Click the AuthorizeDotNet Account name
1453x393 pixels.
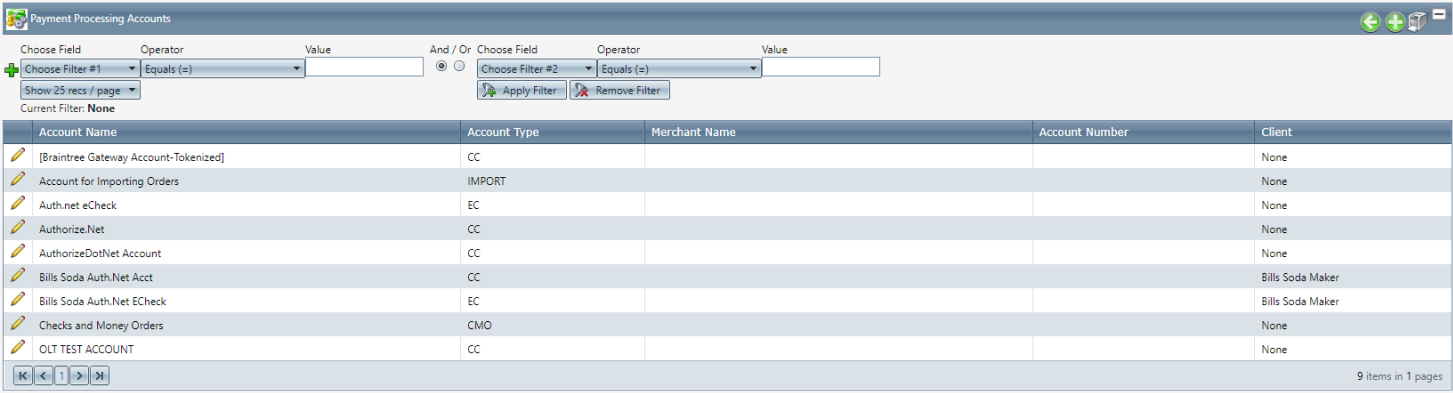(100, 253)
